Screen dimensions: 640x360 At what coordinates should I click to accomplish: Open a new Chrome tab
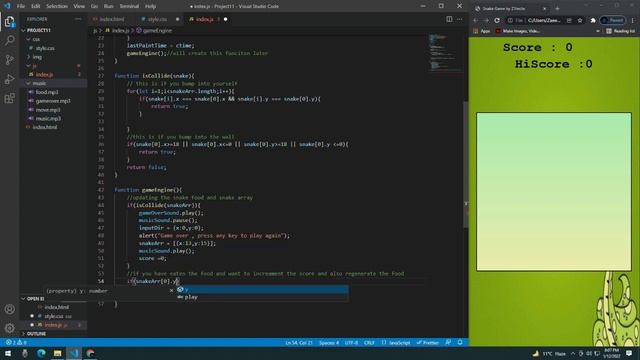point(557,8)
